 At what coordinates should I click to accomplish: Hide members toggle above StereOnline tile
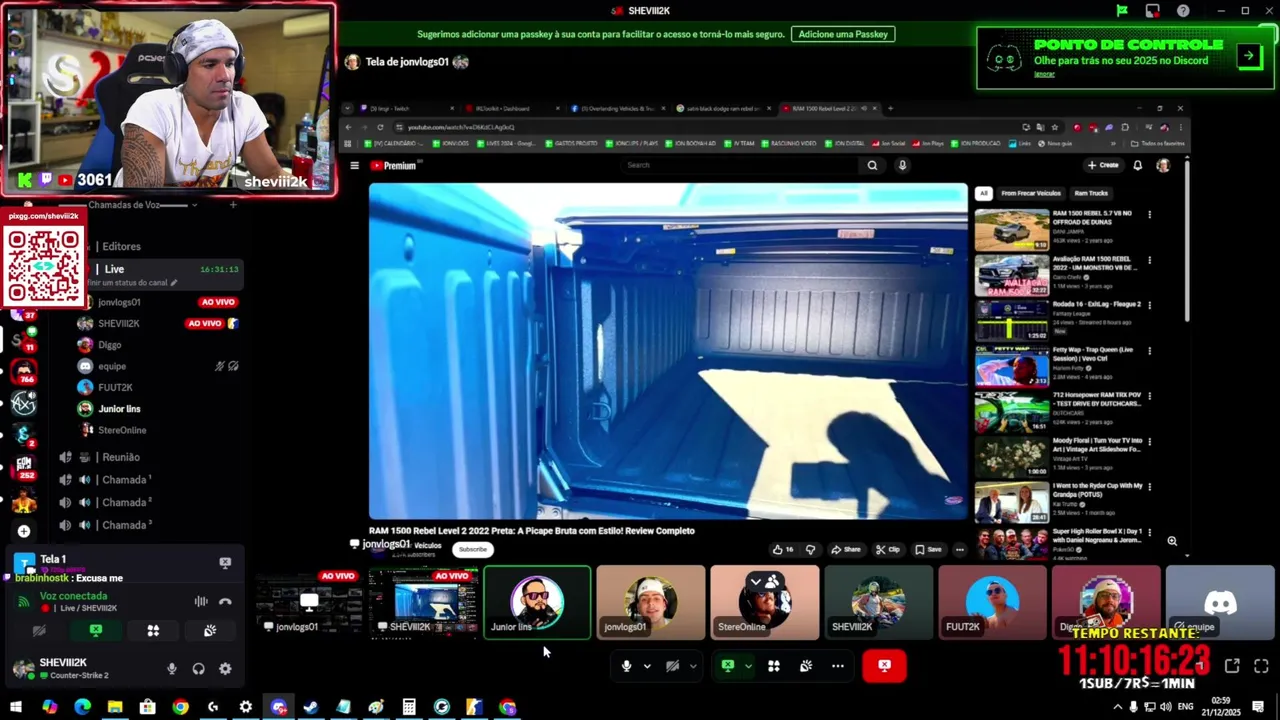pyautogui.click(x=764, y=581)
